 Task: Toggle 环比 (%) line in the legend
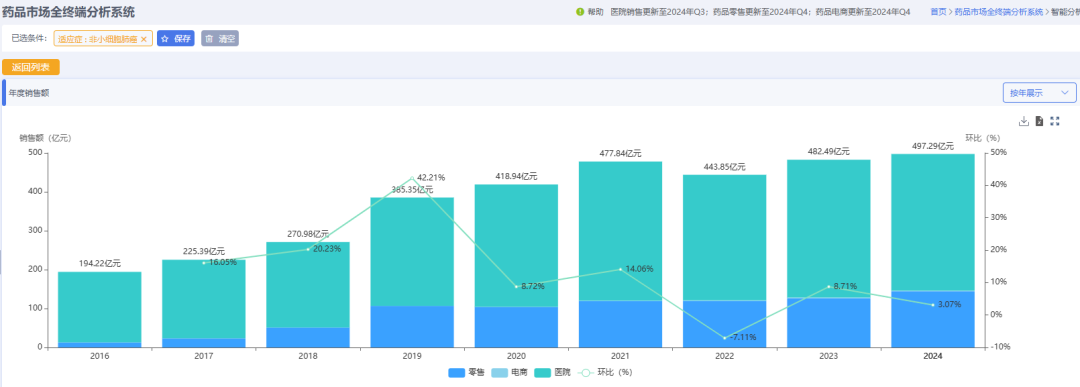coord(604,373)
